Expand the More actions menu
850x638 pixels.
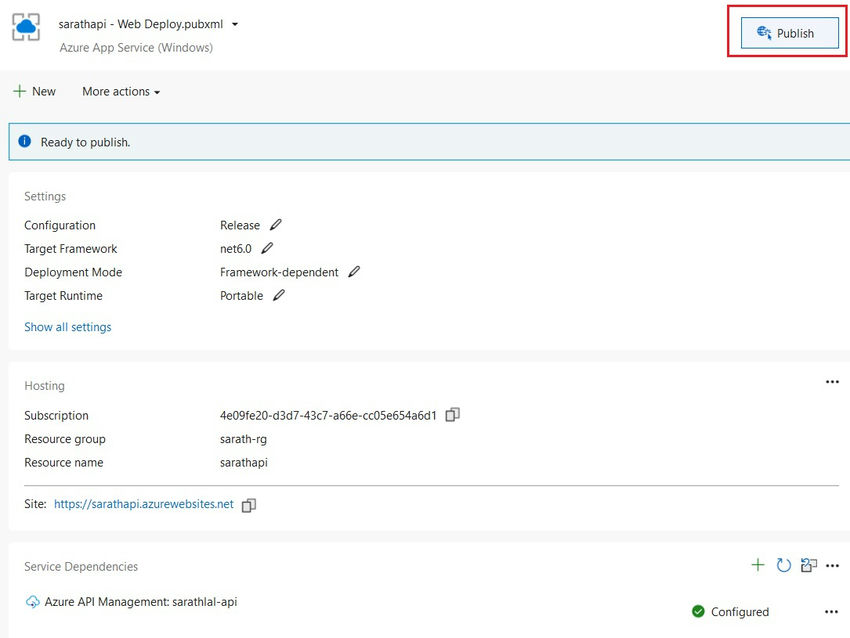(119, 91)
